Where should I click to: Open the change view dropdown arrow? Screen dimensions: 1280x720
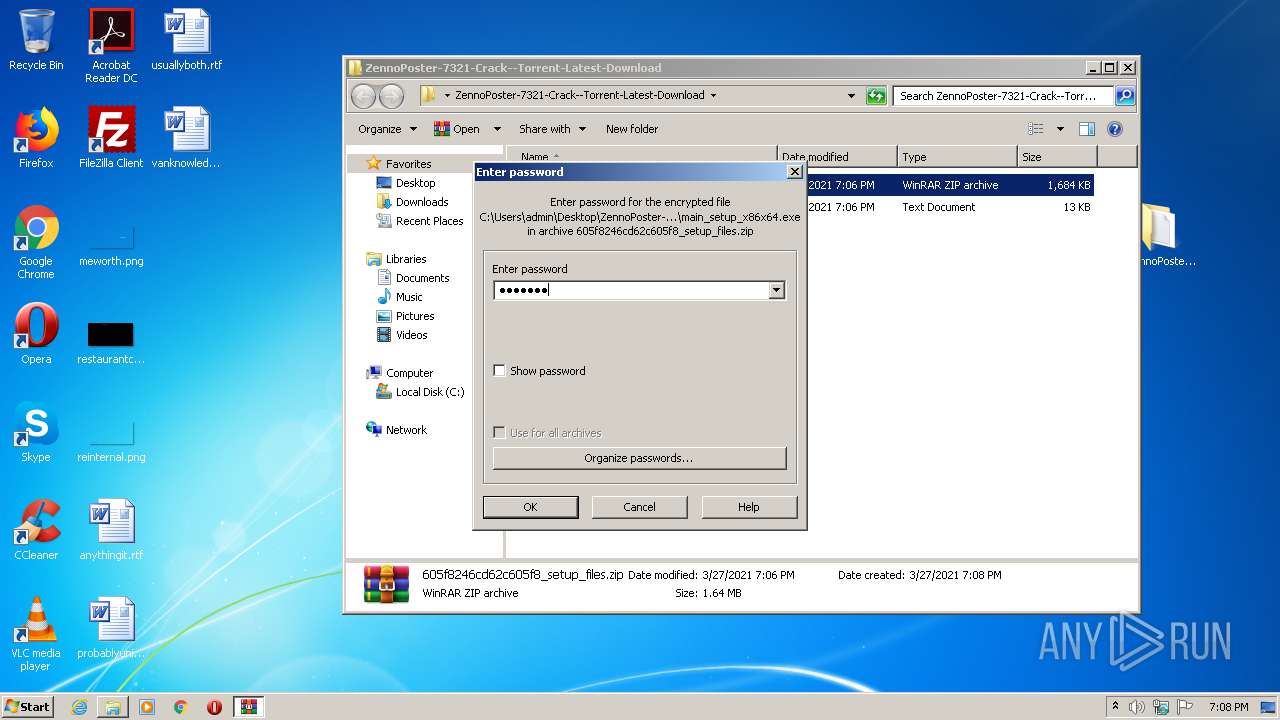pyautogui.click(x=1060, y=129)
